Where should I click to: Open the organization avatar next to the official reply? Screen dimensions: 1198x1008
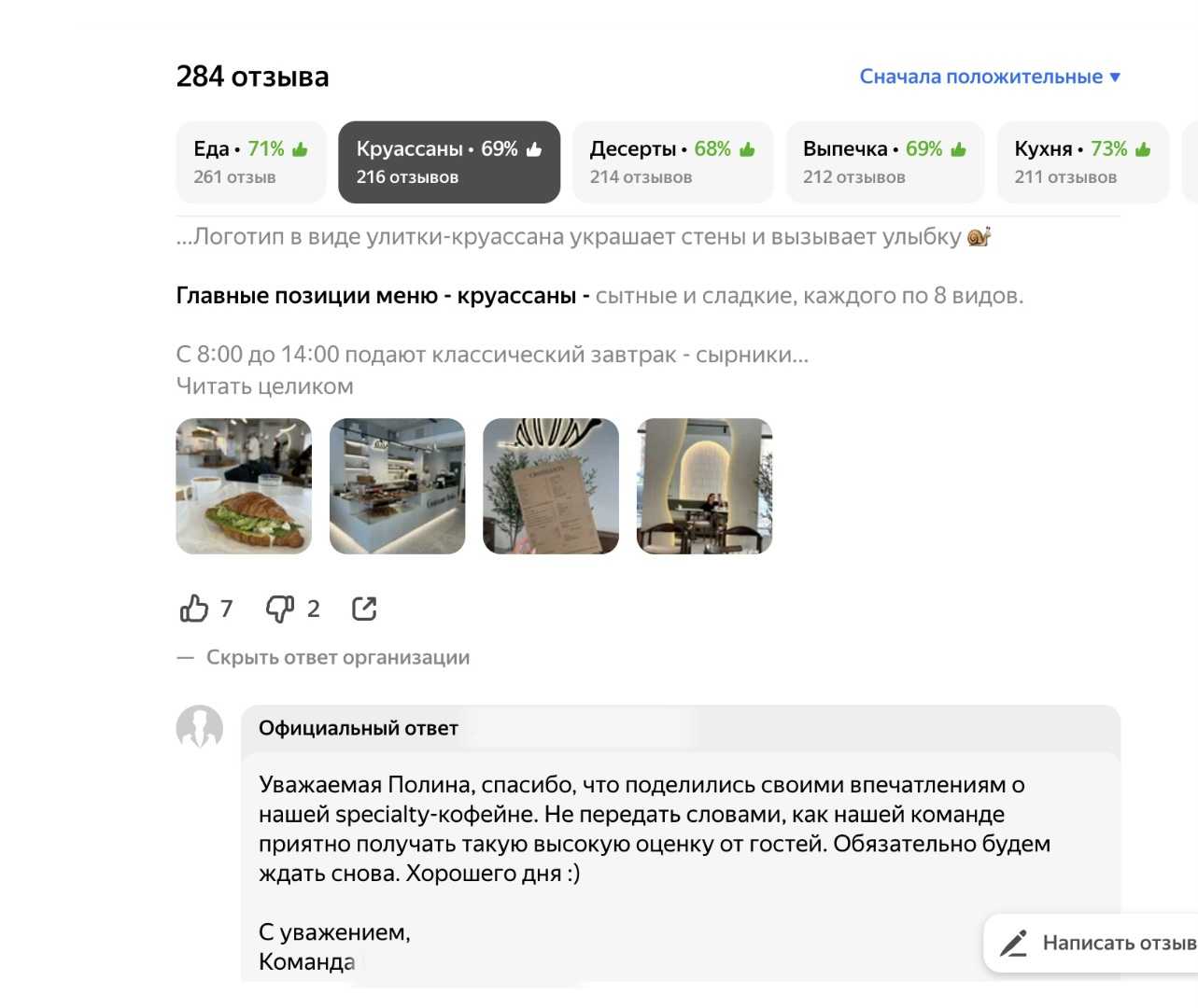(200, 728)
